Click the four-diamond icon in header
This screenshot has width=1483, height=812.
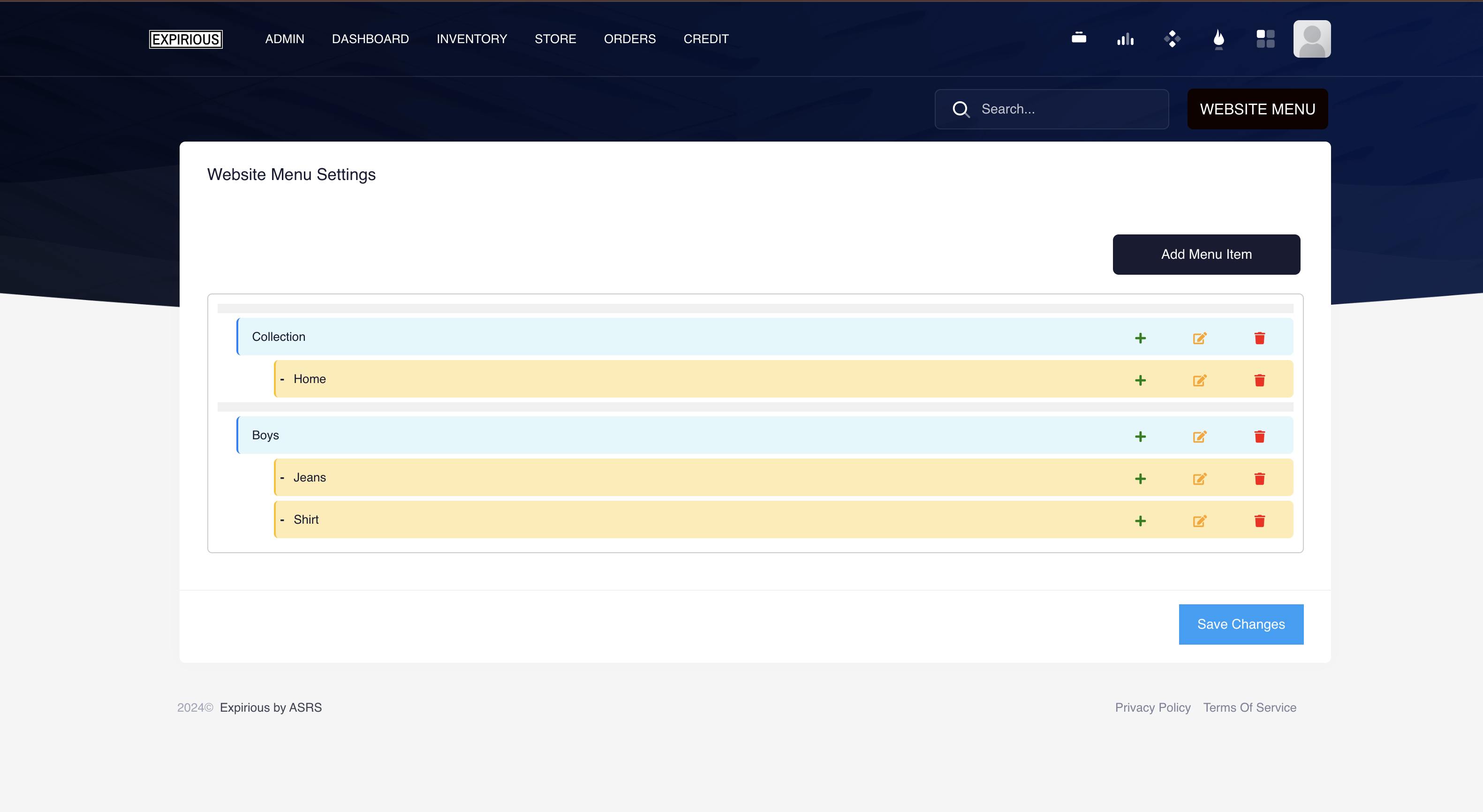coord(1172,38)
